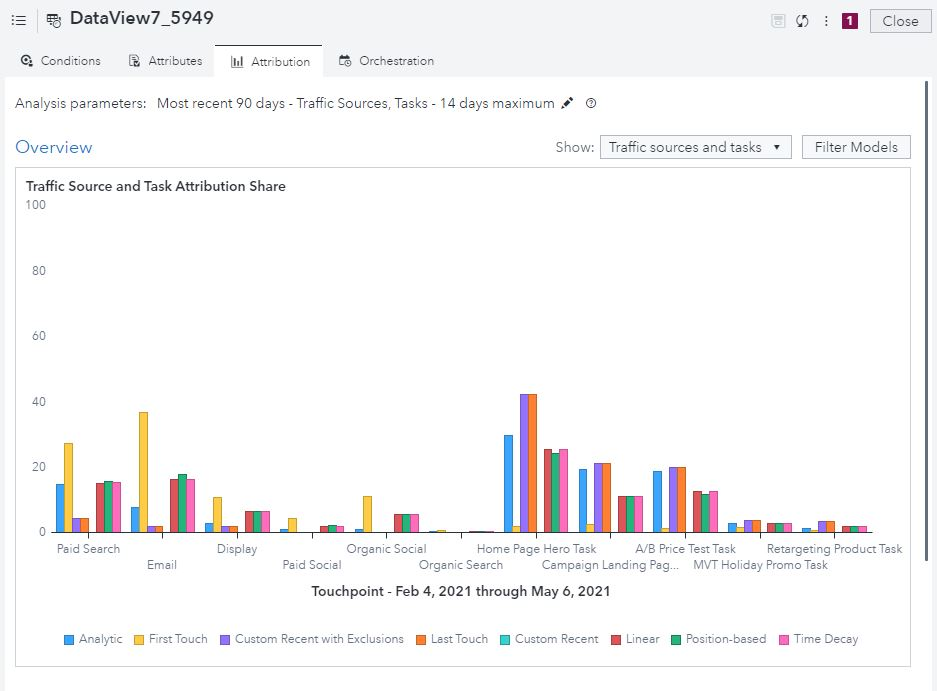Image resolution: width=937 pixels, height=691 pixels.
Task: Toggle Analytic series in chart legend
Action: (93, 639)
